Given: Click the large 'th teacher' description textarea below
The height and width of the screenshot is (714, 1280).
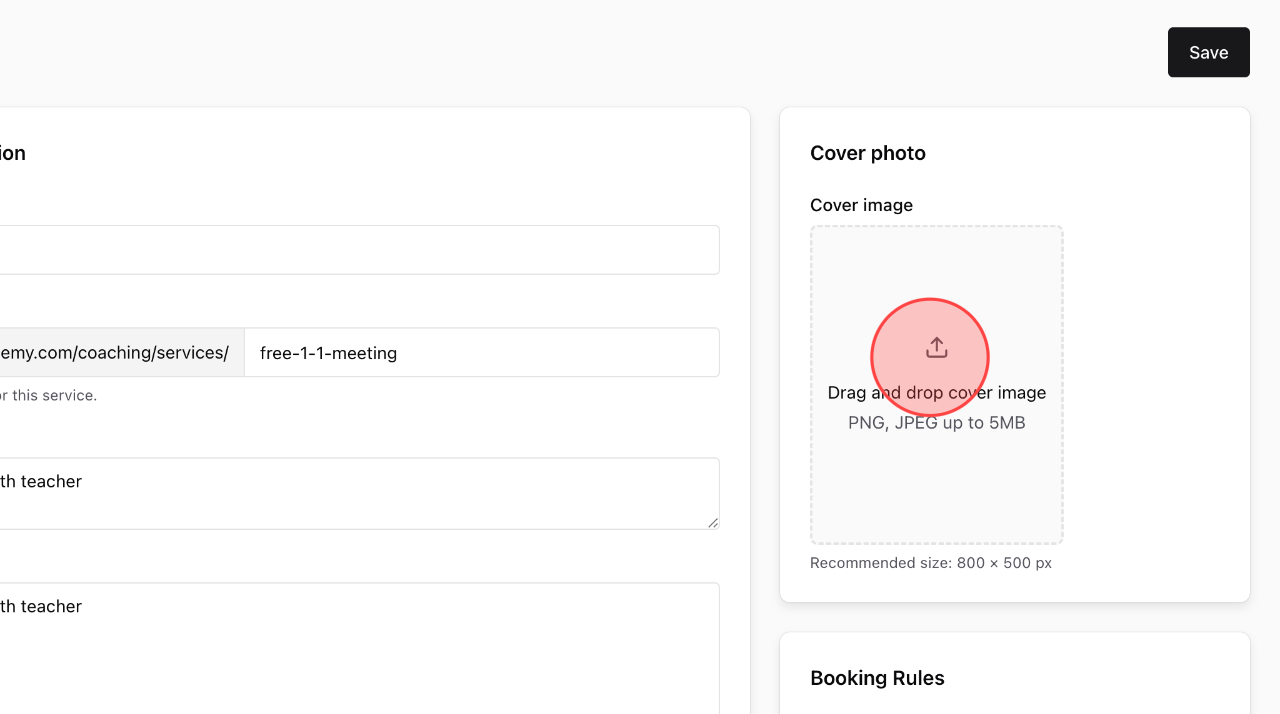Looking at the screenshot, I should click(x=359, y=648).
